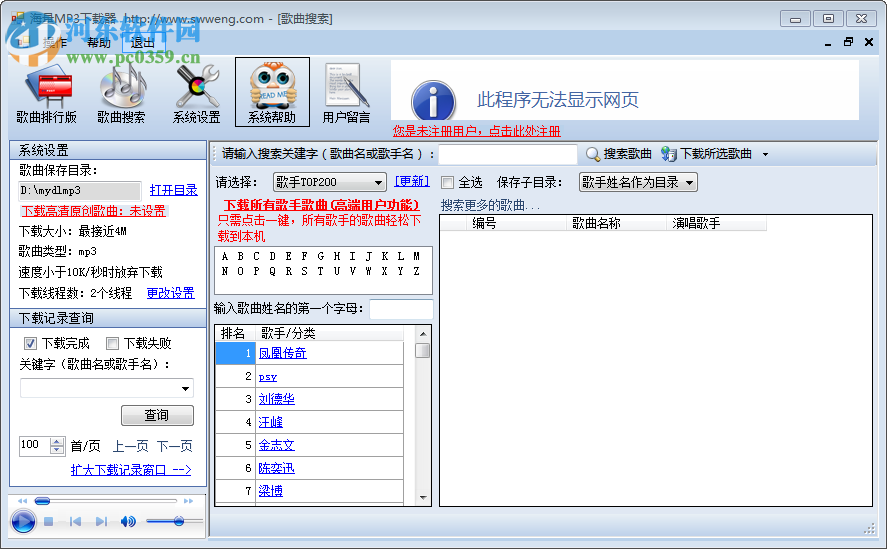
Task: Click the fast-forward arrows beside seek bar
Action: [x=188, y=501]
